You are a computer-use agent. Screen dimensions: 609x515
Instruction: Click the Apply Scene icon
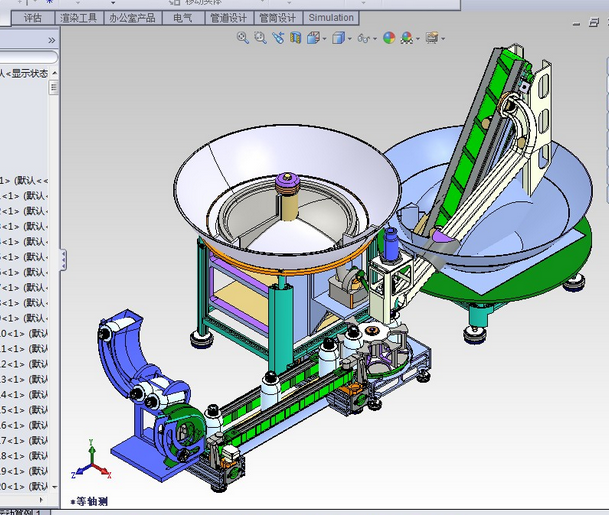[407, 38]
